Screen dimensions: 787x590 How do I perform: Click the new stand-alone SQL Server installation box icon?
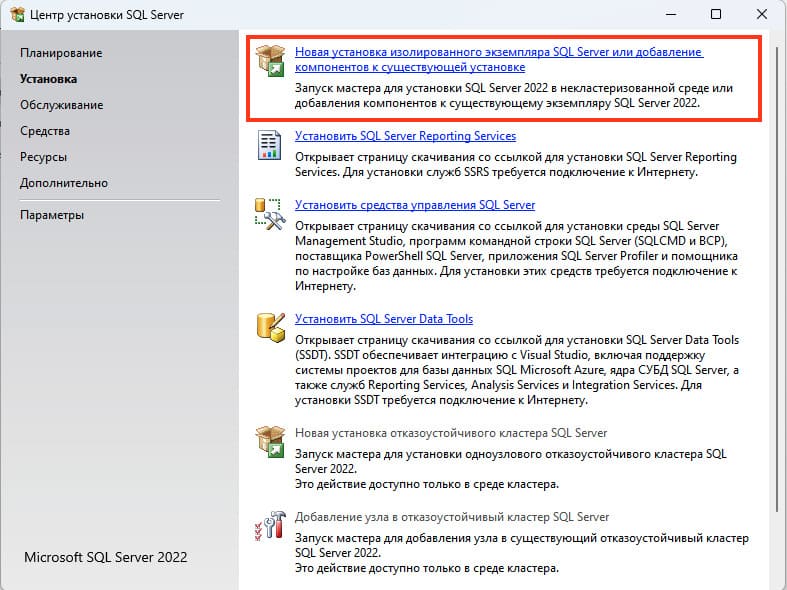coord(270,61)
